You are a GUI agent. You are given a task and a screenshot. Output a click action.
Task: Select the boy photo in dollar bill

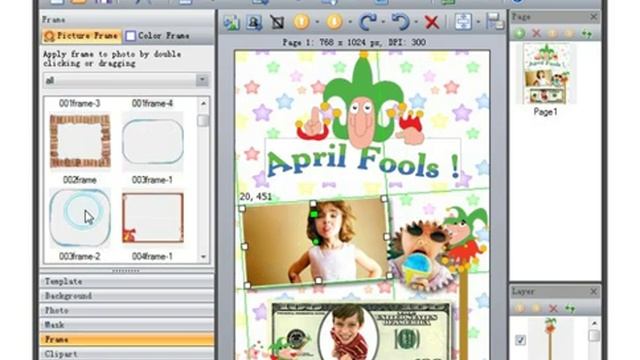click(x=348, y=331)
